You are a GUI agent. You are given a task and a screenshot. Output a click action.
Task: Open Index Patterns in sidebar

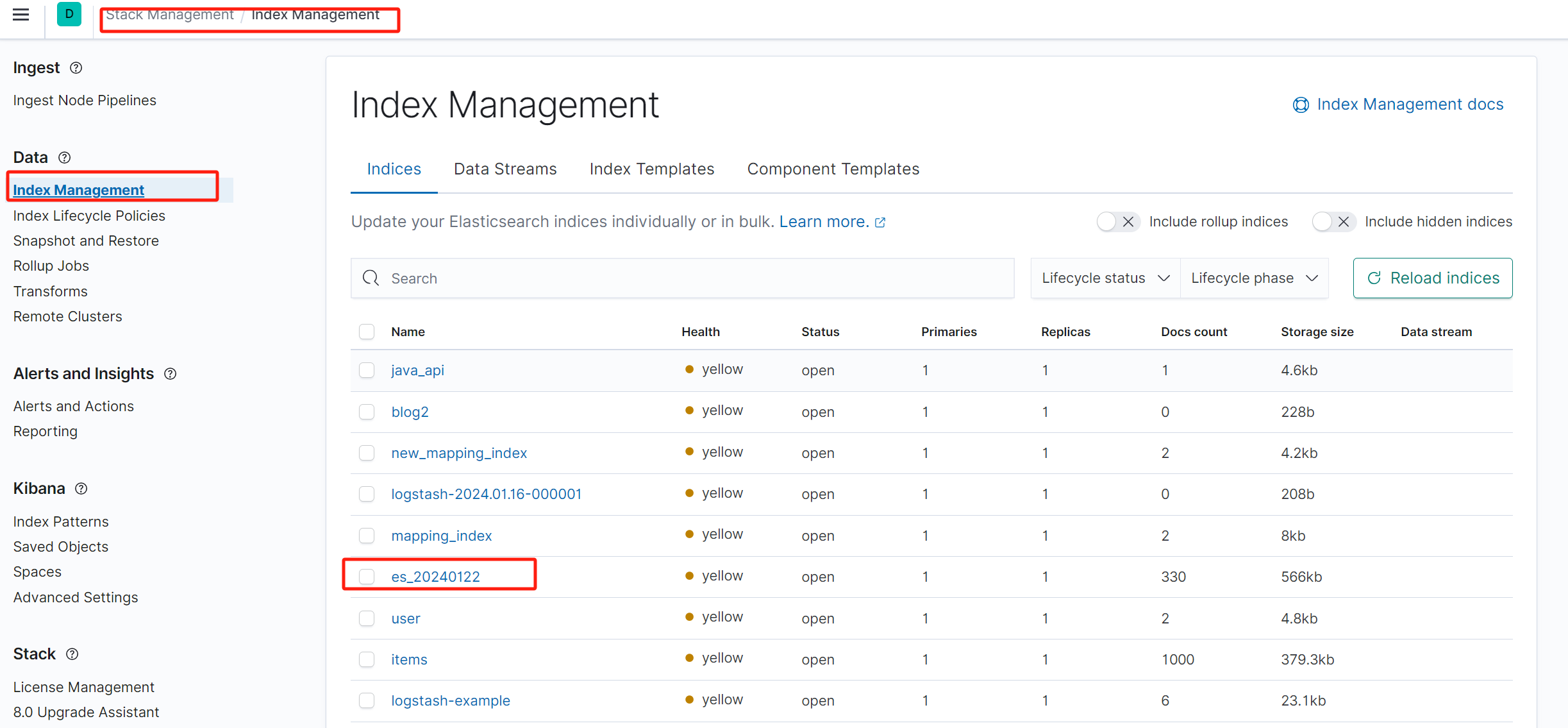coord(61,521)
